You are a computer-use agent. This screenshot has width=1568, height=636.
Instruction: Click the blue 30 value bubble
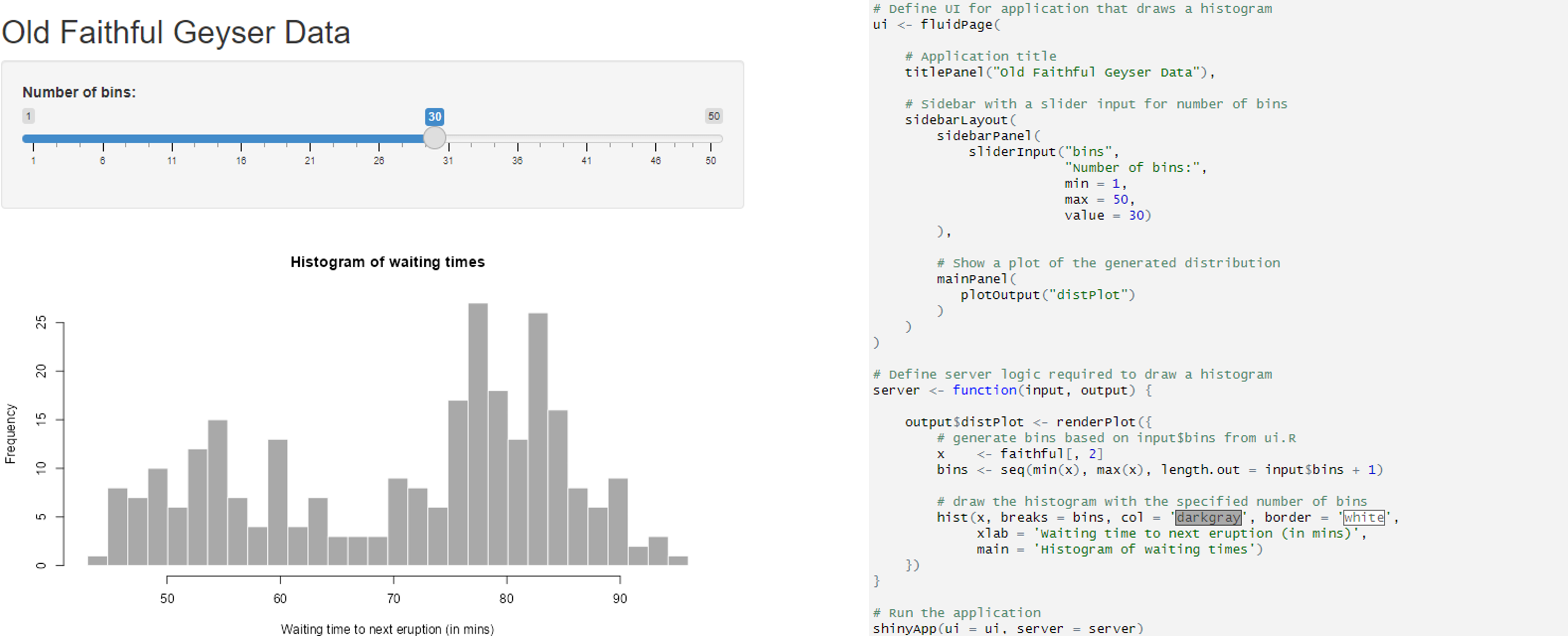point(434,116)
